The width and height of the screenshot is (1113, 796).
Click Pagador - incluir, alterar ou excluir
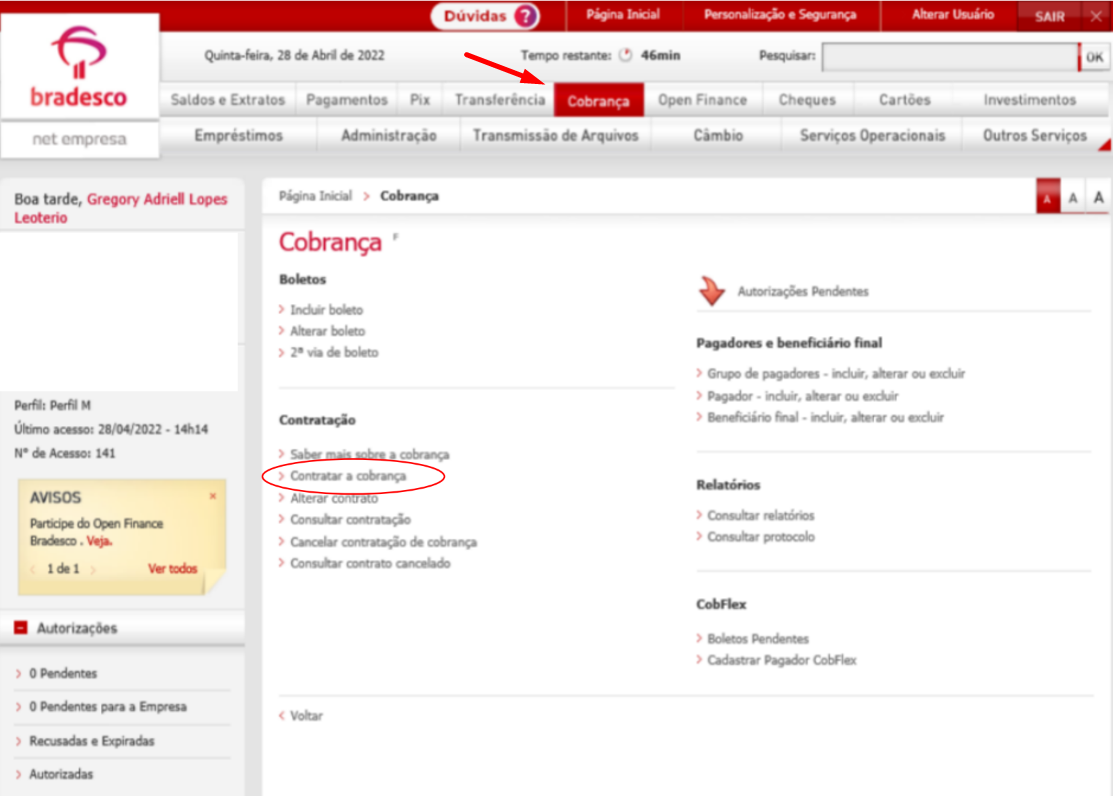pyautogui.click(x=803, y=396)
